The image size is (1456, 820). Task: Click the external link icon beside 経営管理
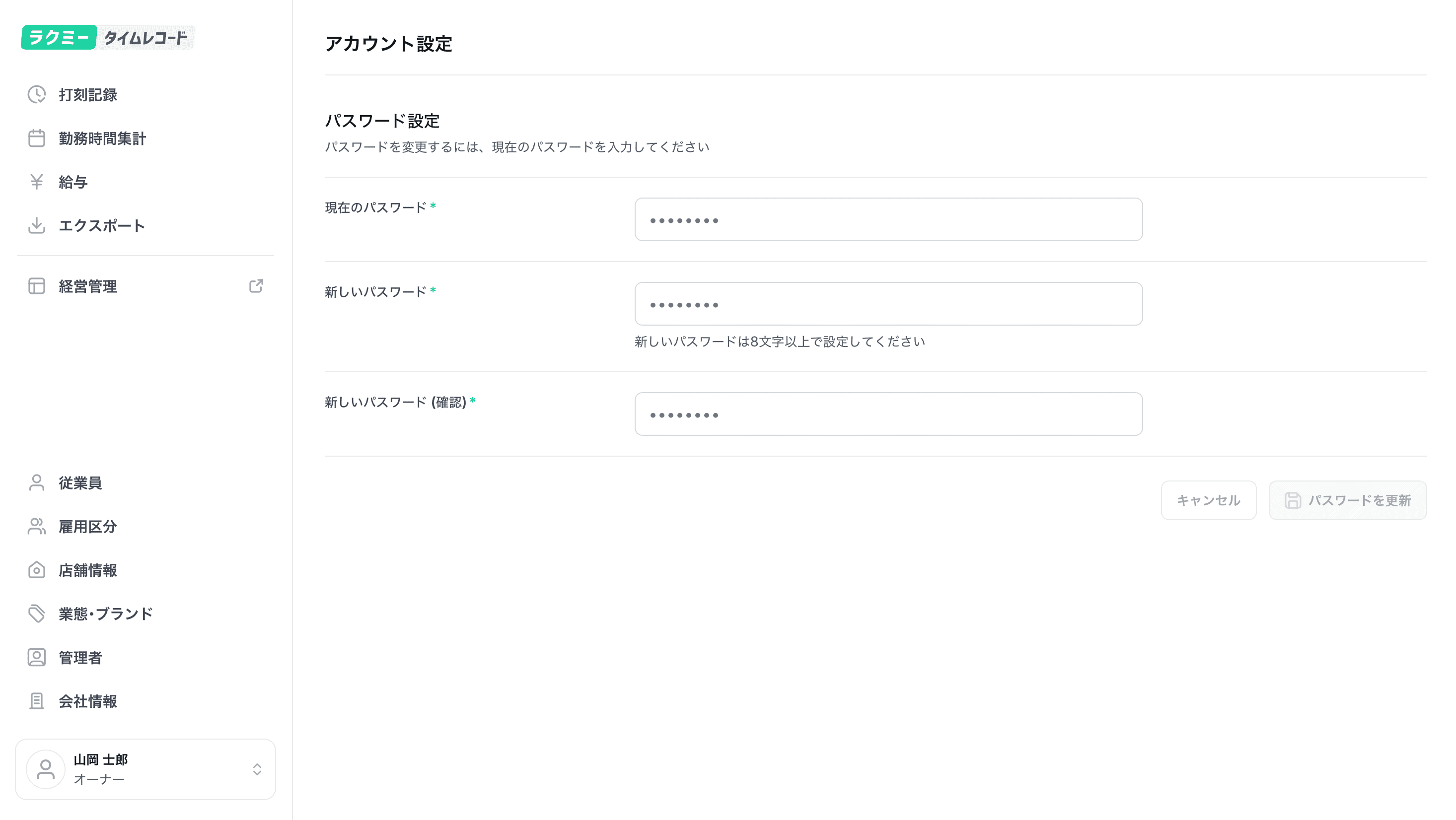tap(256, 286)
